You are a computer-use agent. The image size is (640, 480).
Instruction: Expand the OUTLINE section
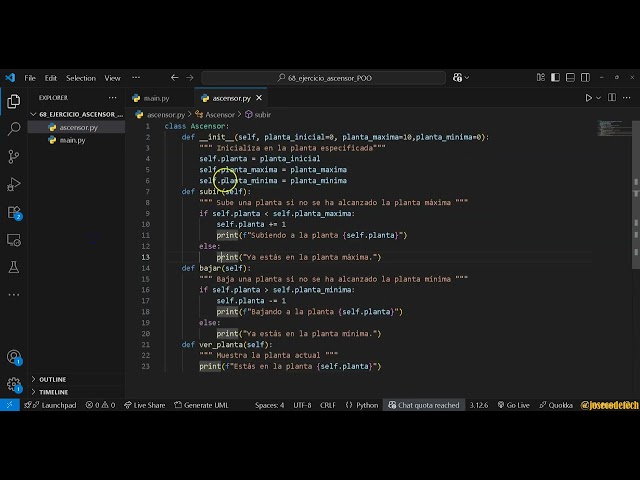click(x=77, y=379)
